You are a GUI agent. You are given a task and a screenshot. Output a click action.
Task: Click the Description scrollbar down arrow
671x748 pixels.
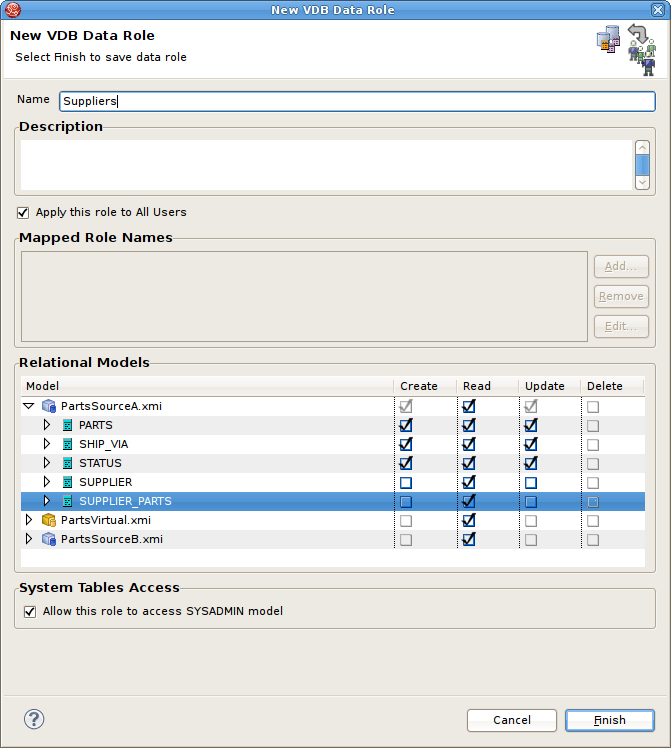point(642,181)
